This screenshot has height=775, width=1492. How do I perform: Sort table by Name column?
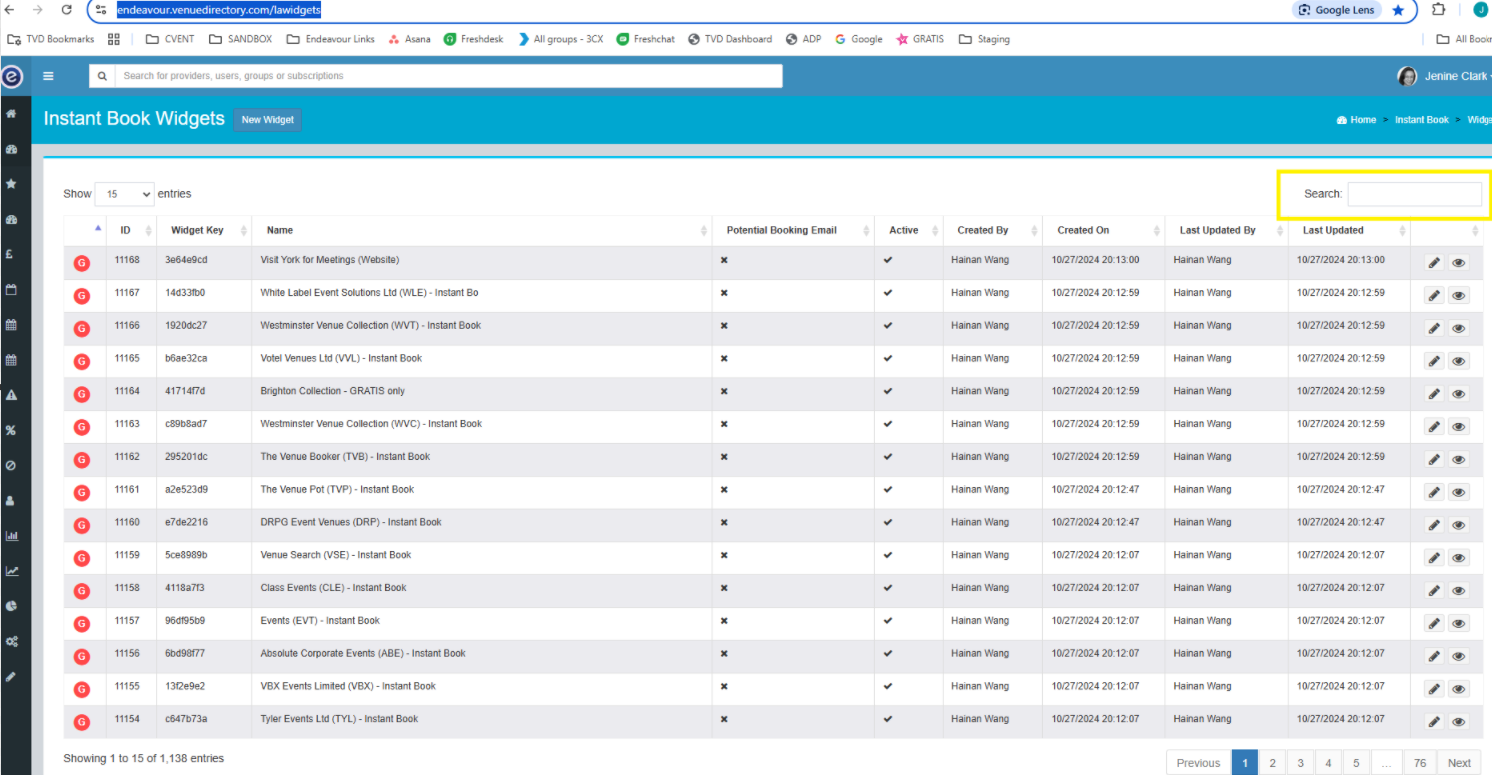(482, 230)
